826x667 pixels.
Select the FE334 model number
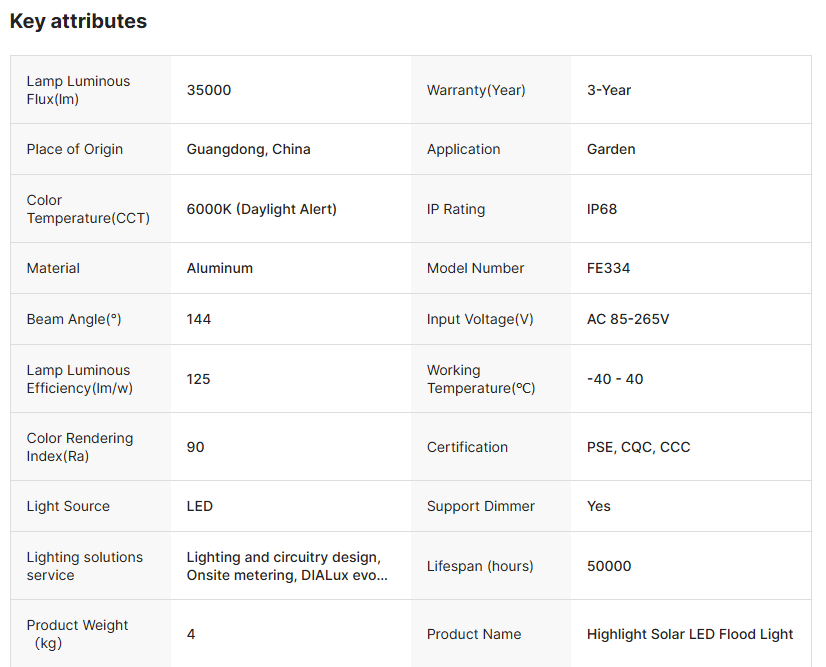click(x=608, y=268)
